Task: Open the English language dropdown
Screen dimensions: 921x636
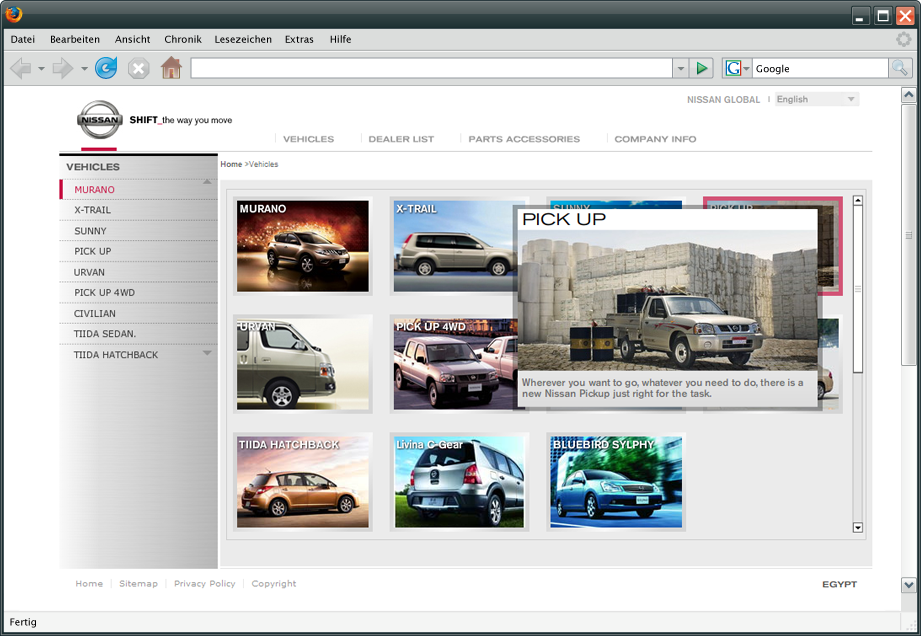Action: click(817, 99)
